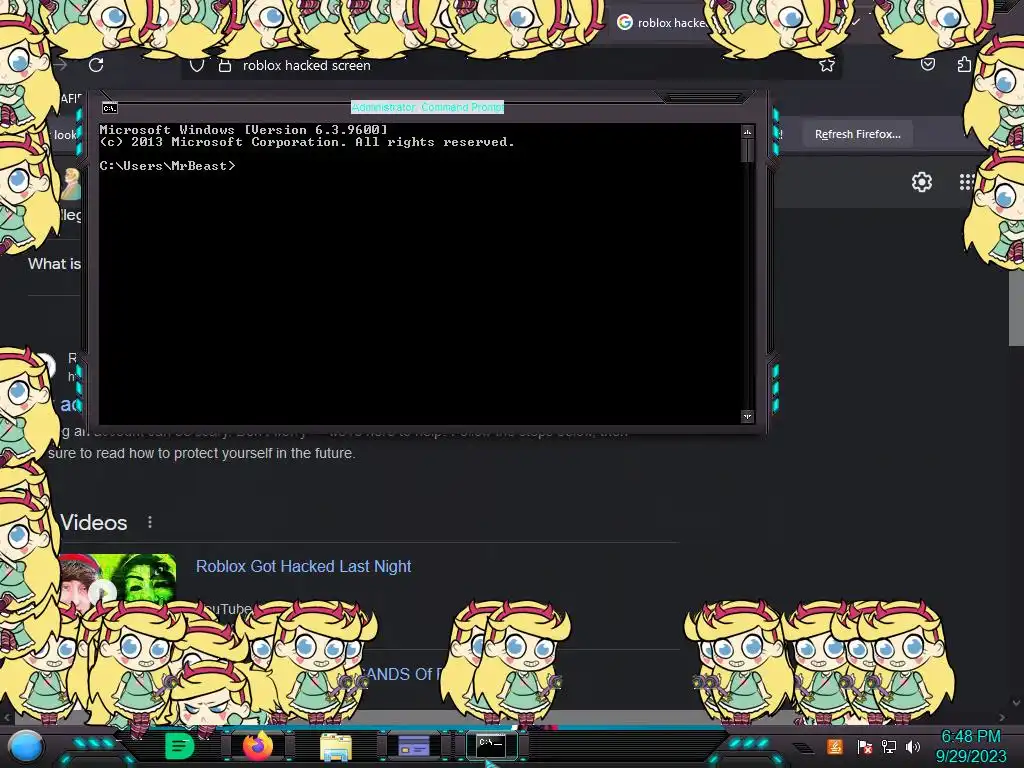Screen dimensions: 1024x768
Task: Select the Command Prompt taskbar button
Action: (491, 745)
